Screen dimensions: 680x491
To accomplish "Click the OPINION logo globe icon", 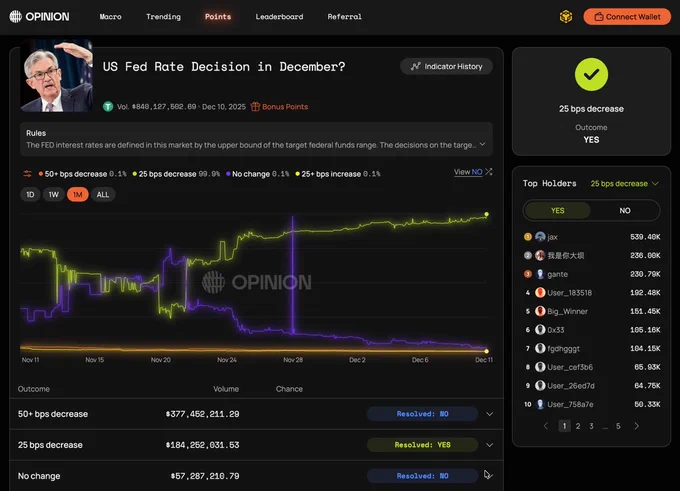I will 16,16.
